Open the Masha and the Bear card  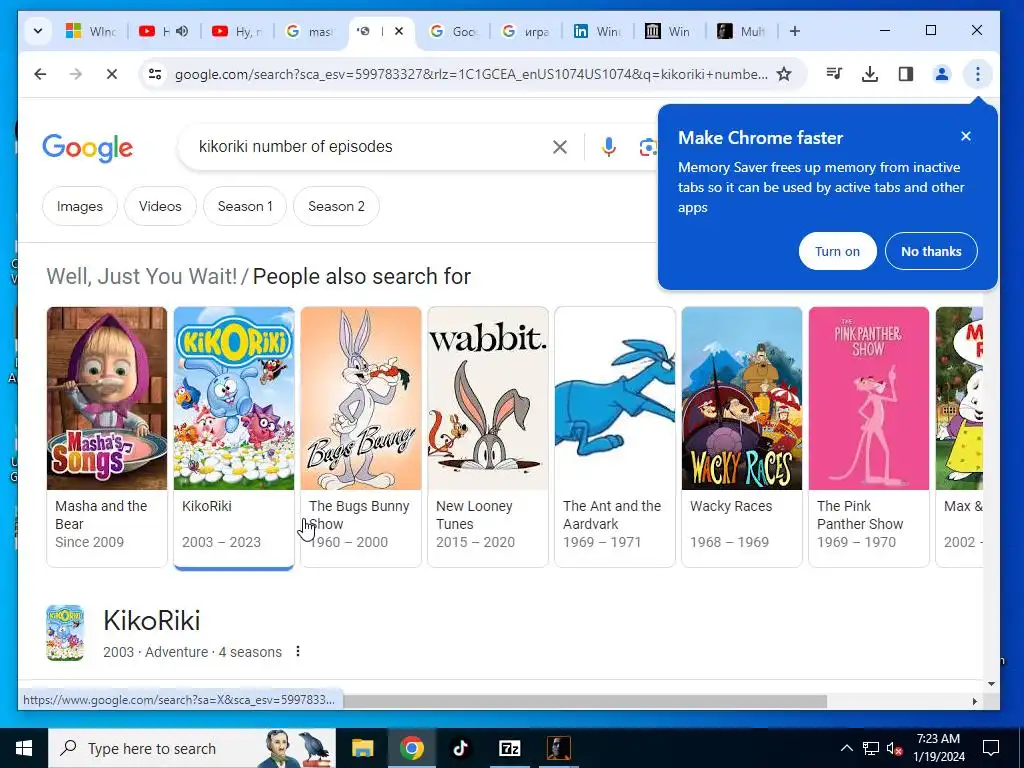point(107,437)
